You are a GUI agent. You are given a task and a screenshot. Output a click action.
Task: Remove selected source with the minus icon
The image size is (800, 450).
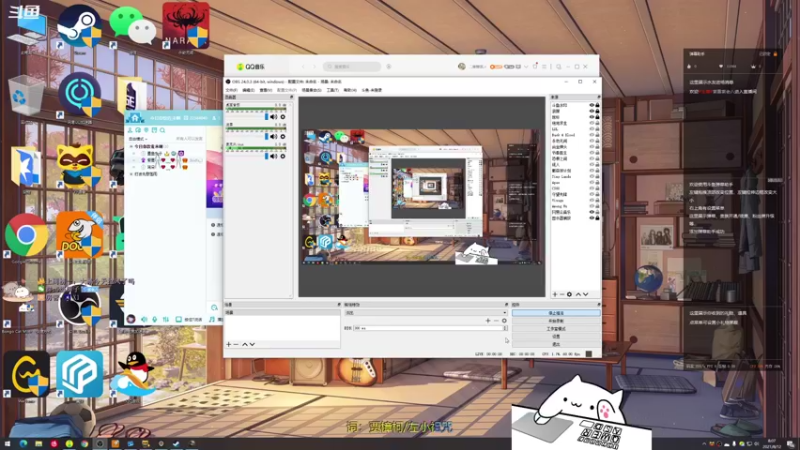coord(562,294)
